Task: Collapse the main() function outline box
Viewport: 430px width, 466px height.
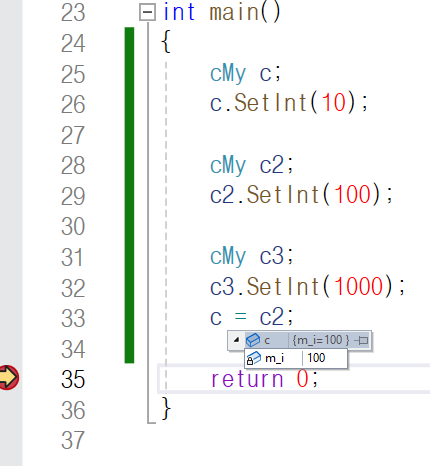Action: point(147,13)
